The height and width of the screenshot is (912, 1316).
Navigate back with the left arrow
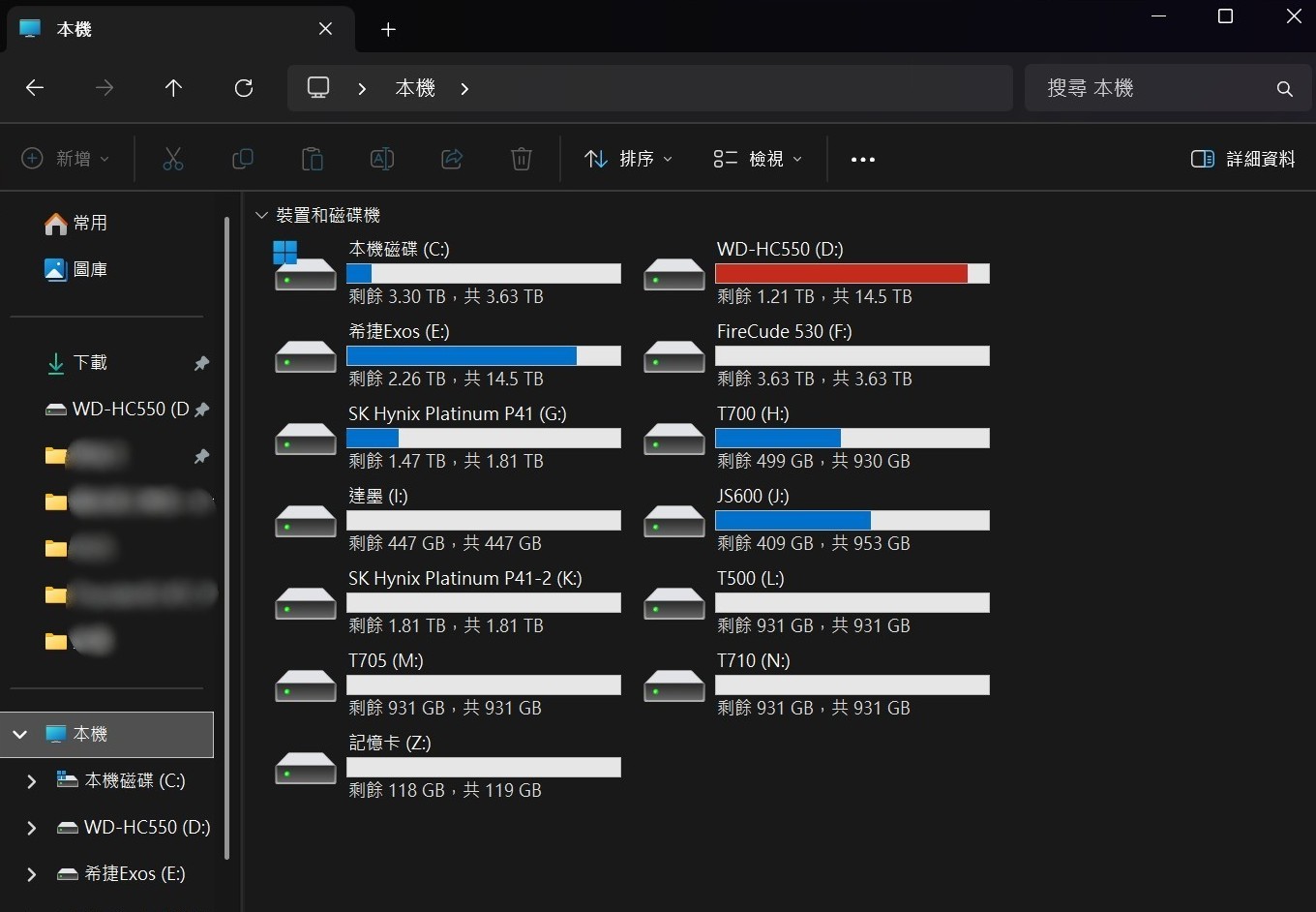point(35,88)
